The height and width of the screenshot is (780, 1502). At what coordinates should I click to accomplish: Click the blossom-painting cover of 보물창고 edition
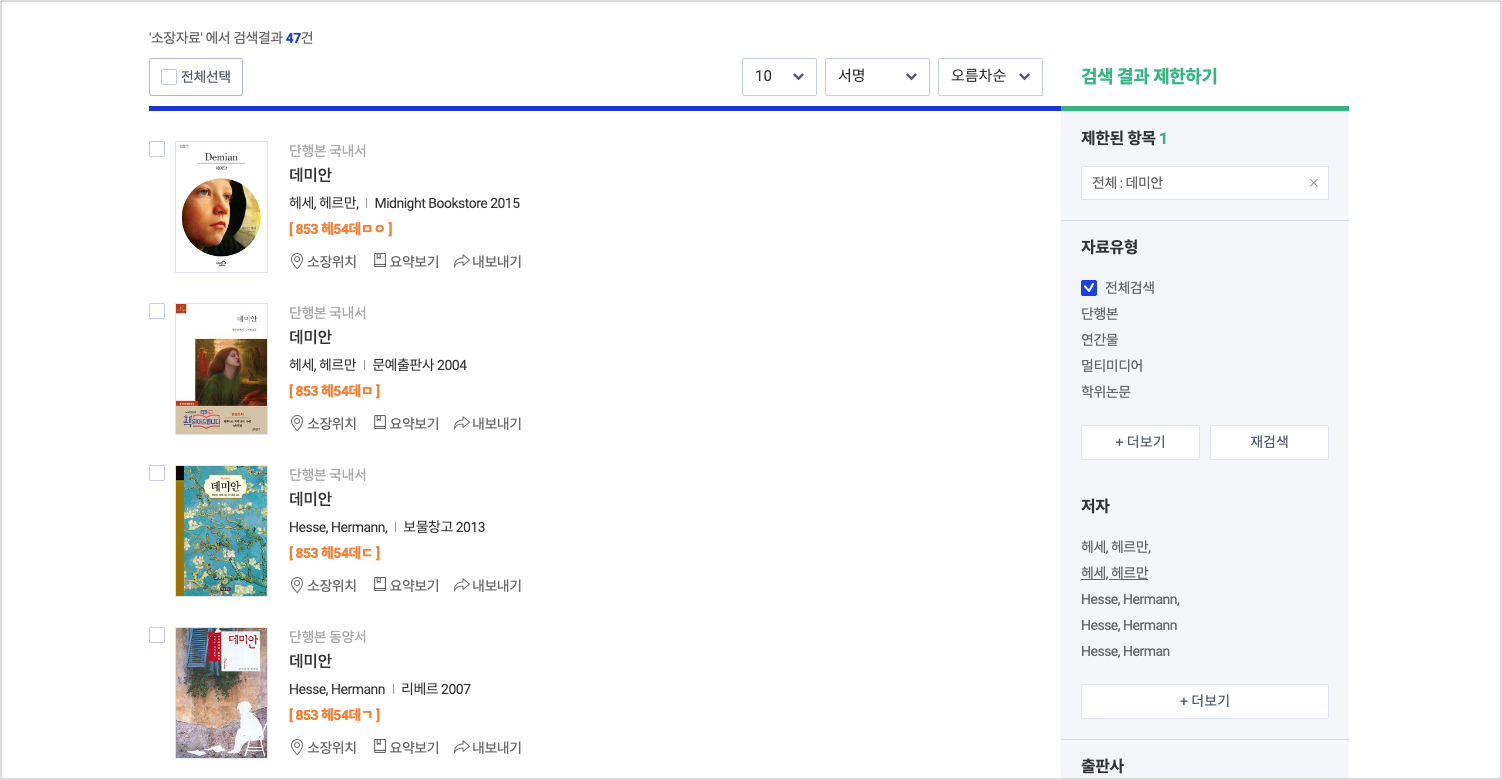point(221,531)
